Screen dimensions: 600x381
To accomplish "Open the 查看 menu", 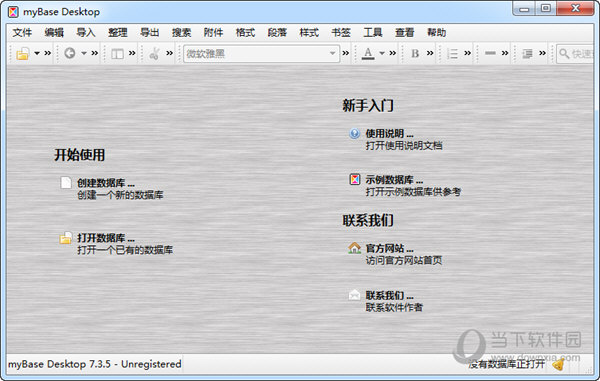I will click(x=404, y=33).
